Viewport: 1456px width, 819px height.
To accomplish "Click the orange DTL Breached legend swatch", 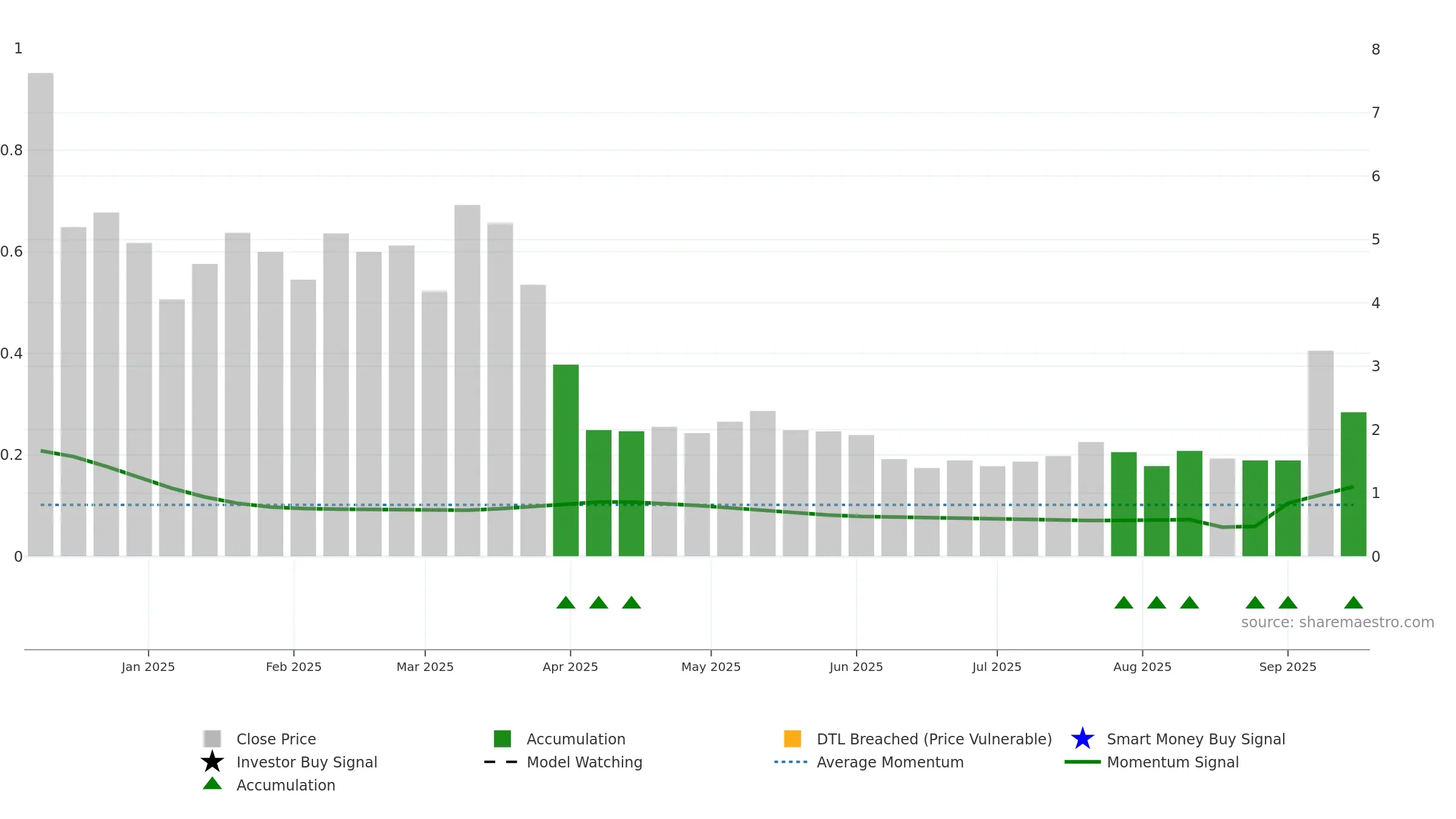I will click(x=792, y=738).
